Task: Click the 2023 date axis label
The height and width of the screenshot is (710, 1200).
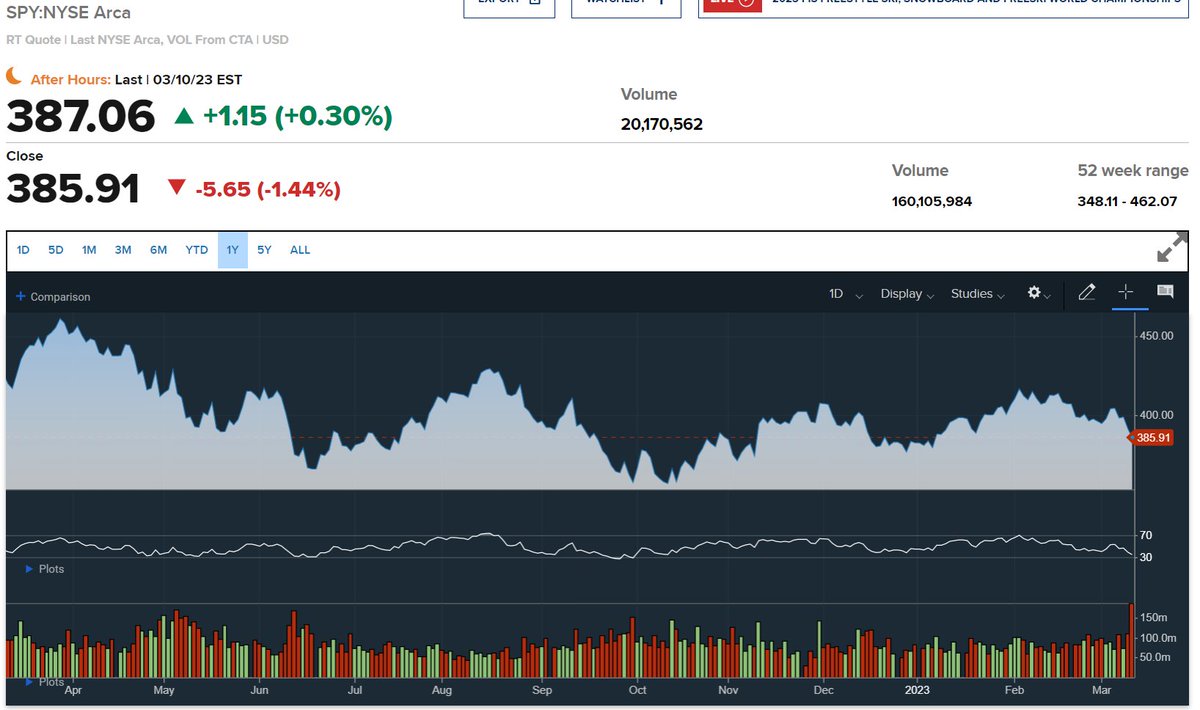Action: tap(918, 690)
